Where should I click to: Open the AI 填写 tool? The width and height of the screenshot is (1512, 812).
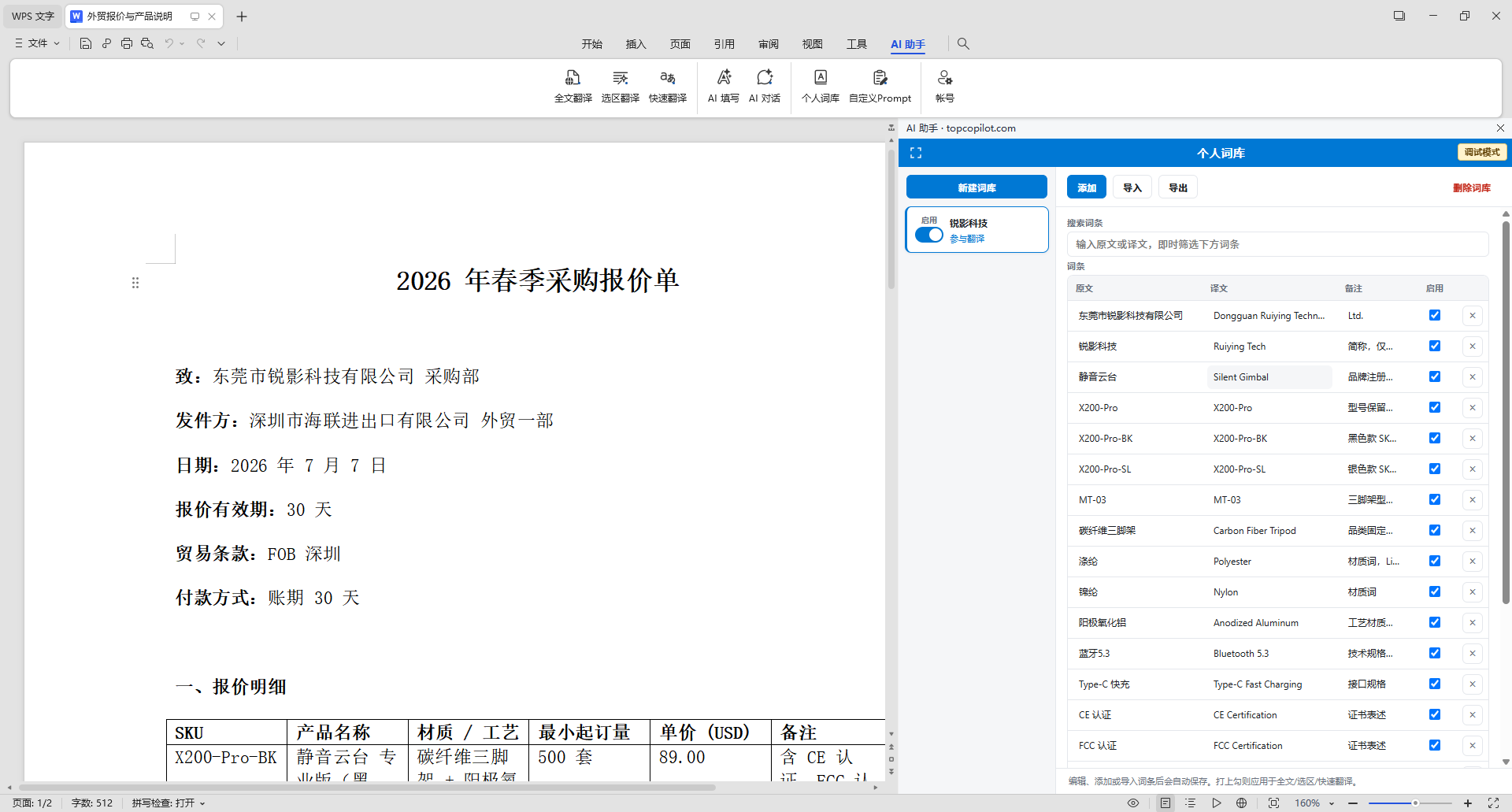[724, 87]
